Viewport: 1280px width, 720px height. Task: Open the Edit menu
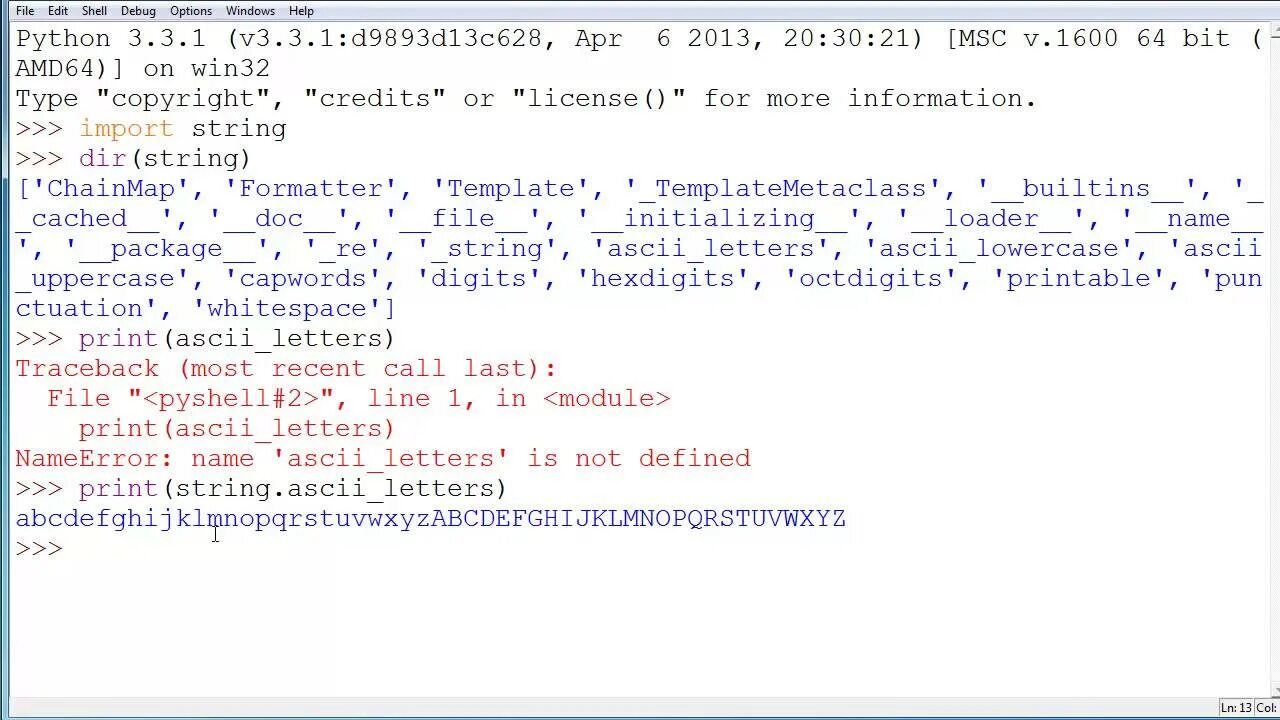(x=58, y=11)
